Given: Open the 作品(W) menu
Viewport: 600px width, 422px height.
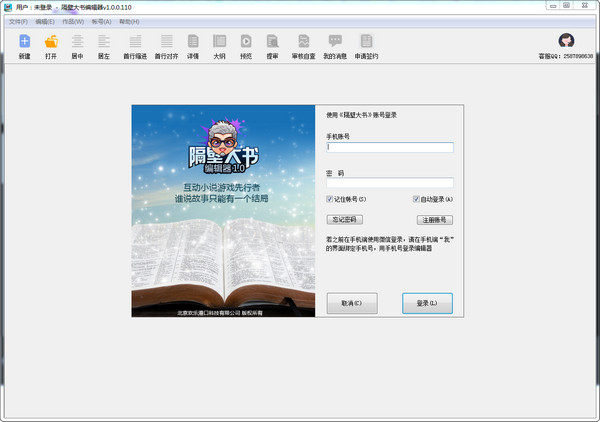Looking at the screenshot, I should click(x=73, y=22).
